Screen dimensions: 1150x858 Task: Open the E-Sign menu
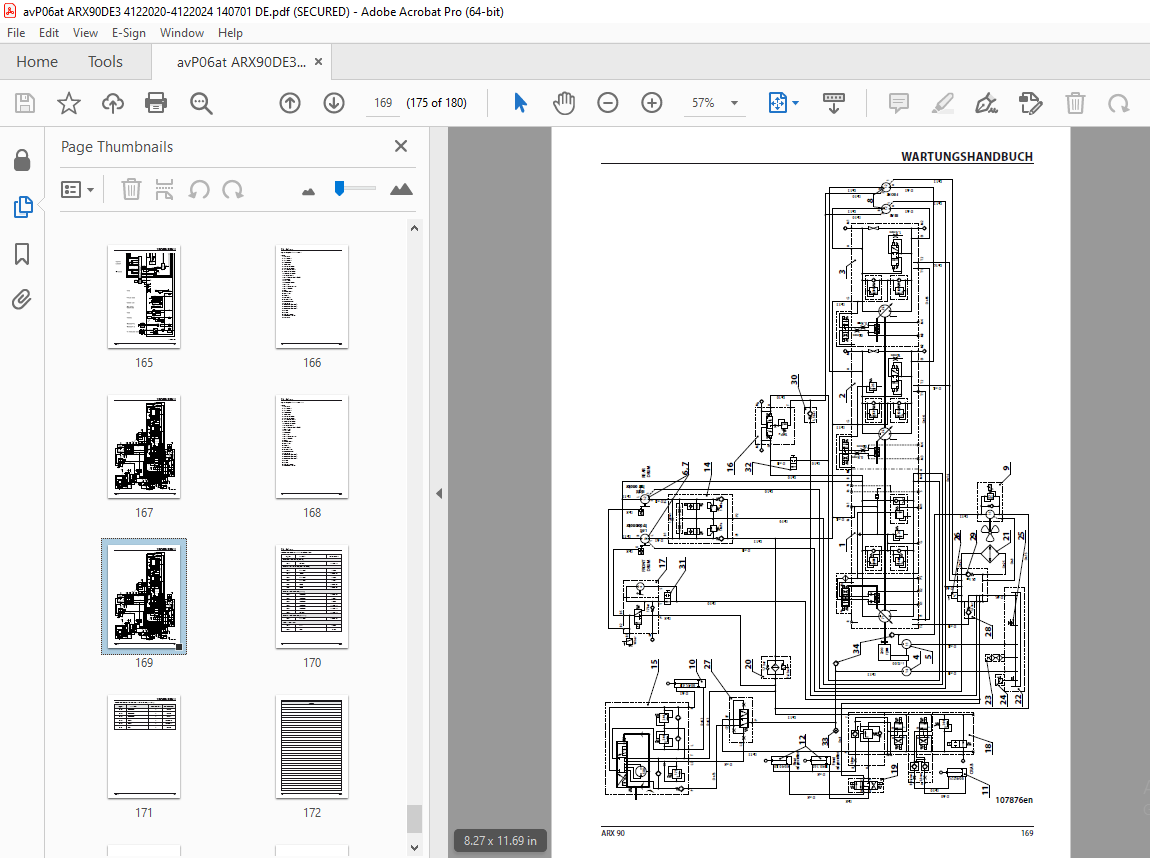(128, 33)
